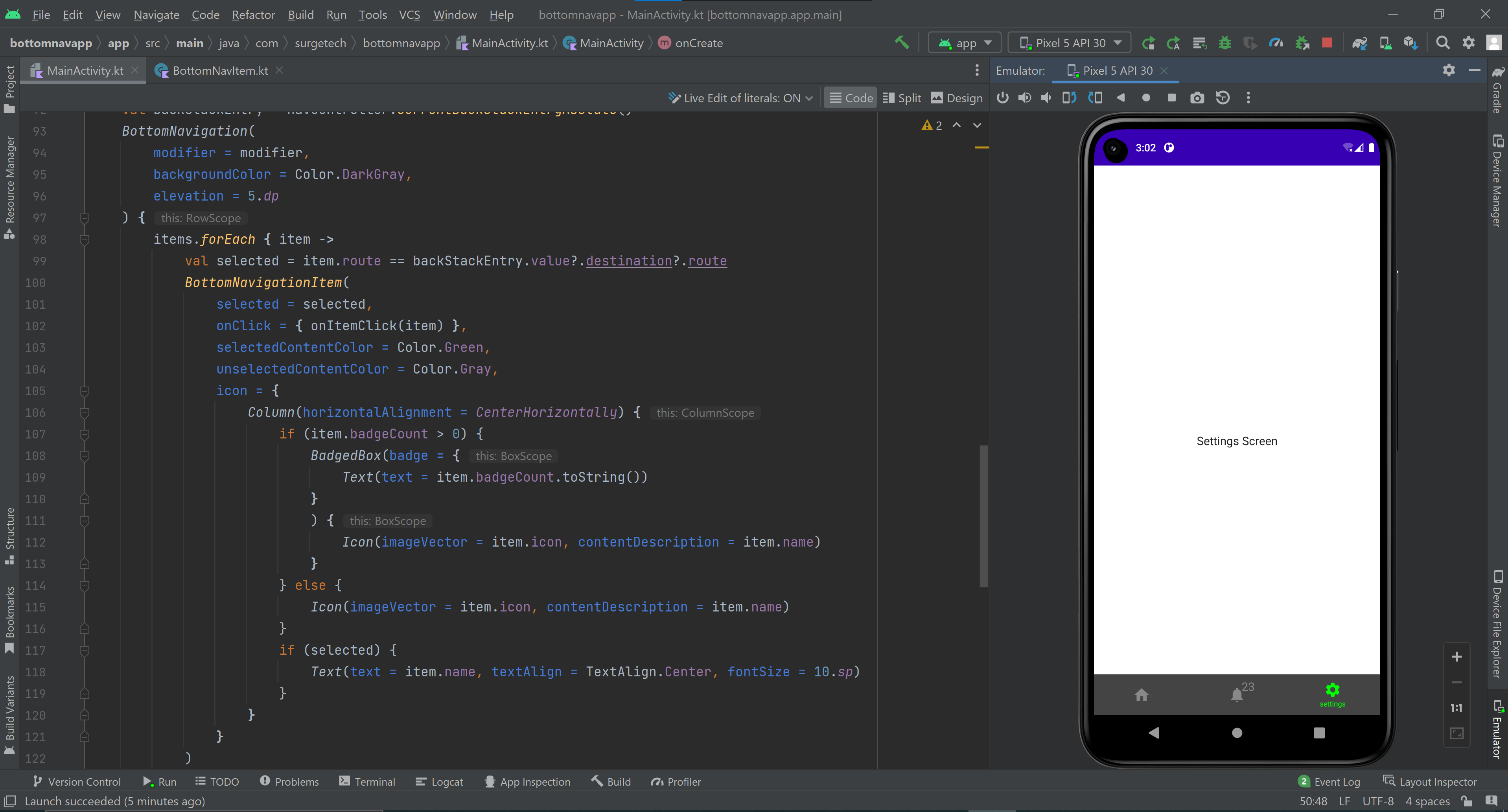Open the emulator three-dot overflow menu

[x=1248, y=98]
